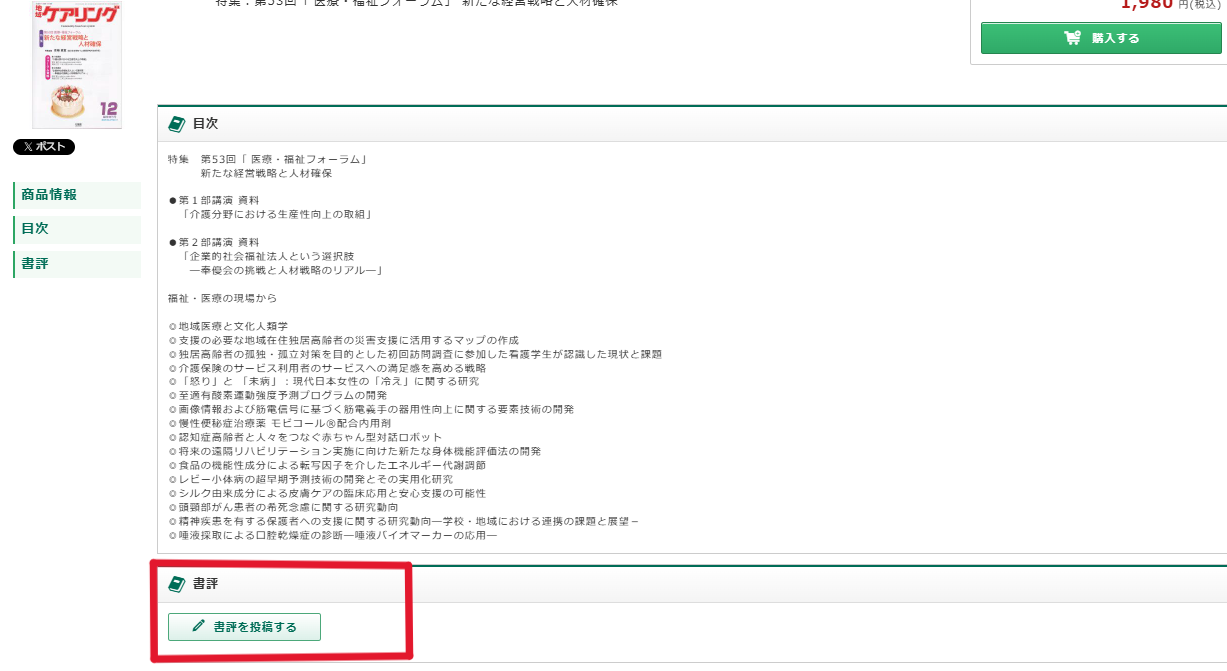Click the 唾液採取による口腔乾燥症の診断 line

[x=336, y=536]
